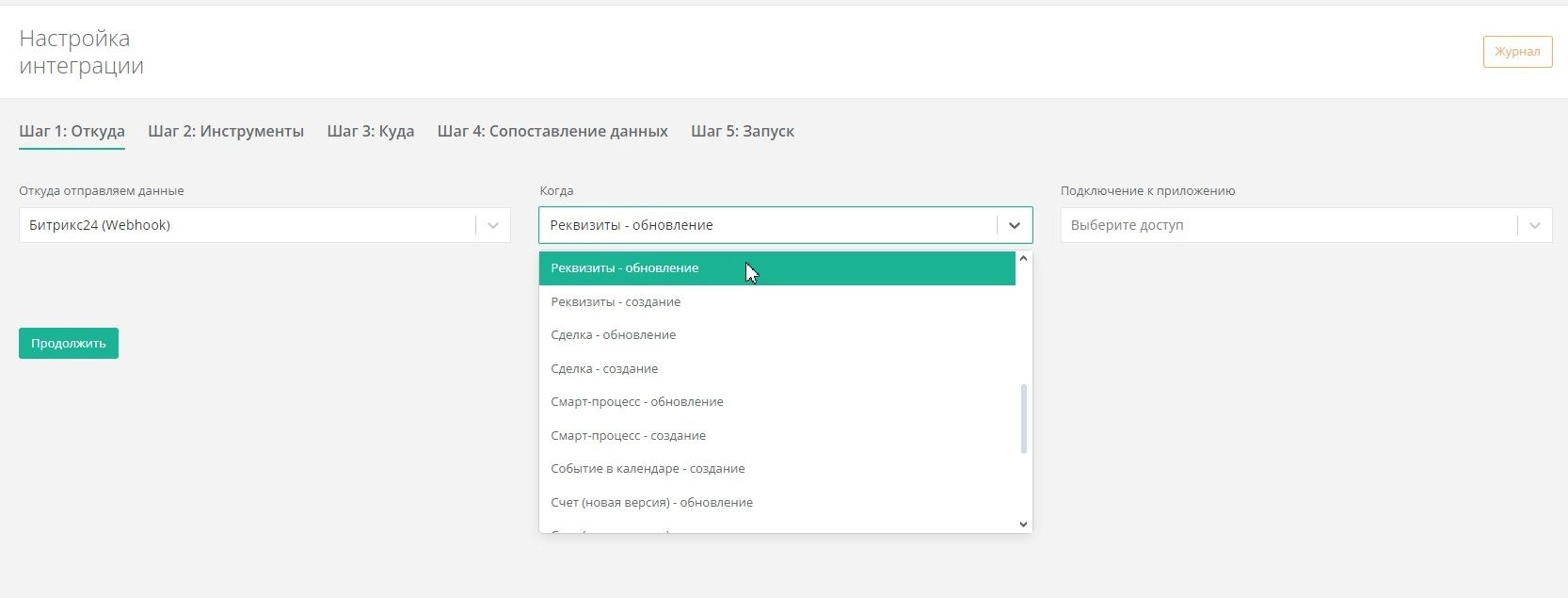Screen dimensions: 1568x598
Task: Open the Выберите доступ dropdown arrow
Action: click(1534, 226)
